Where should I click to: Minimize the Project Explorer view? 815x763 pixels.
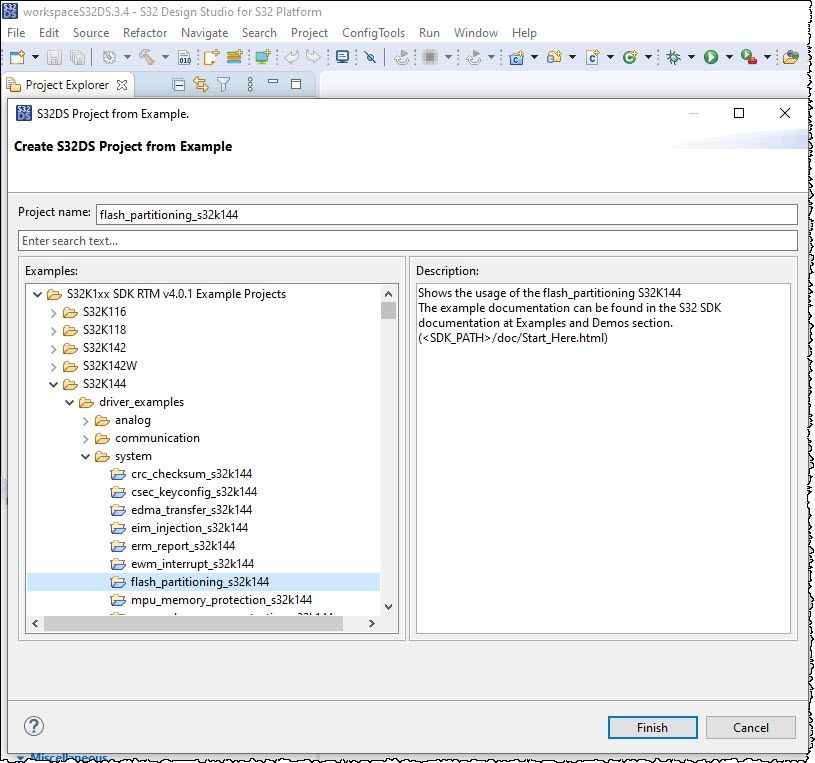272,85
